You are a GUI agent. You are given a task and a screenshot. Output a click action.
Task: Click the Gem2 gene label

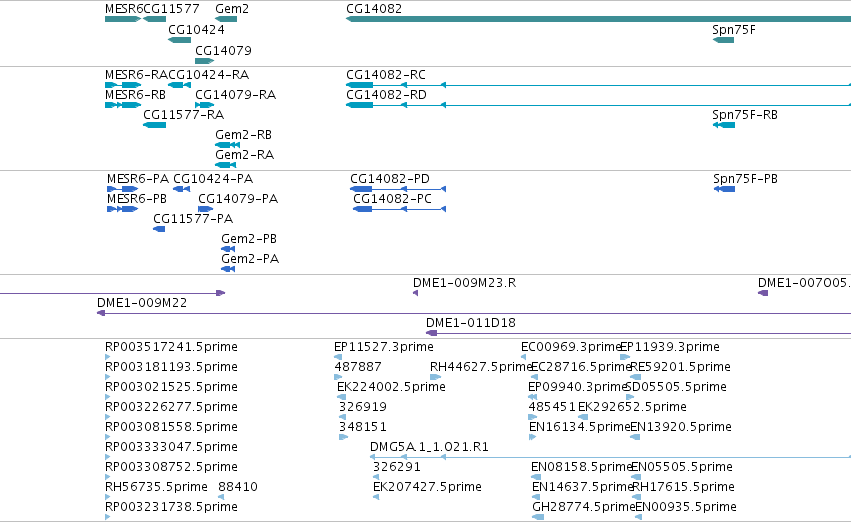[232, 9]
